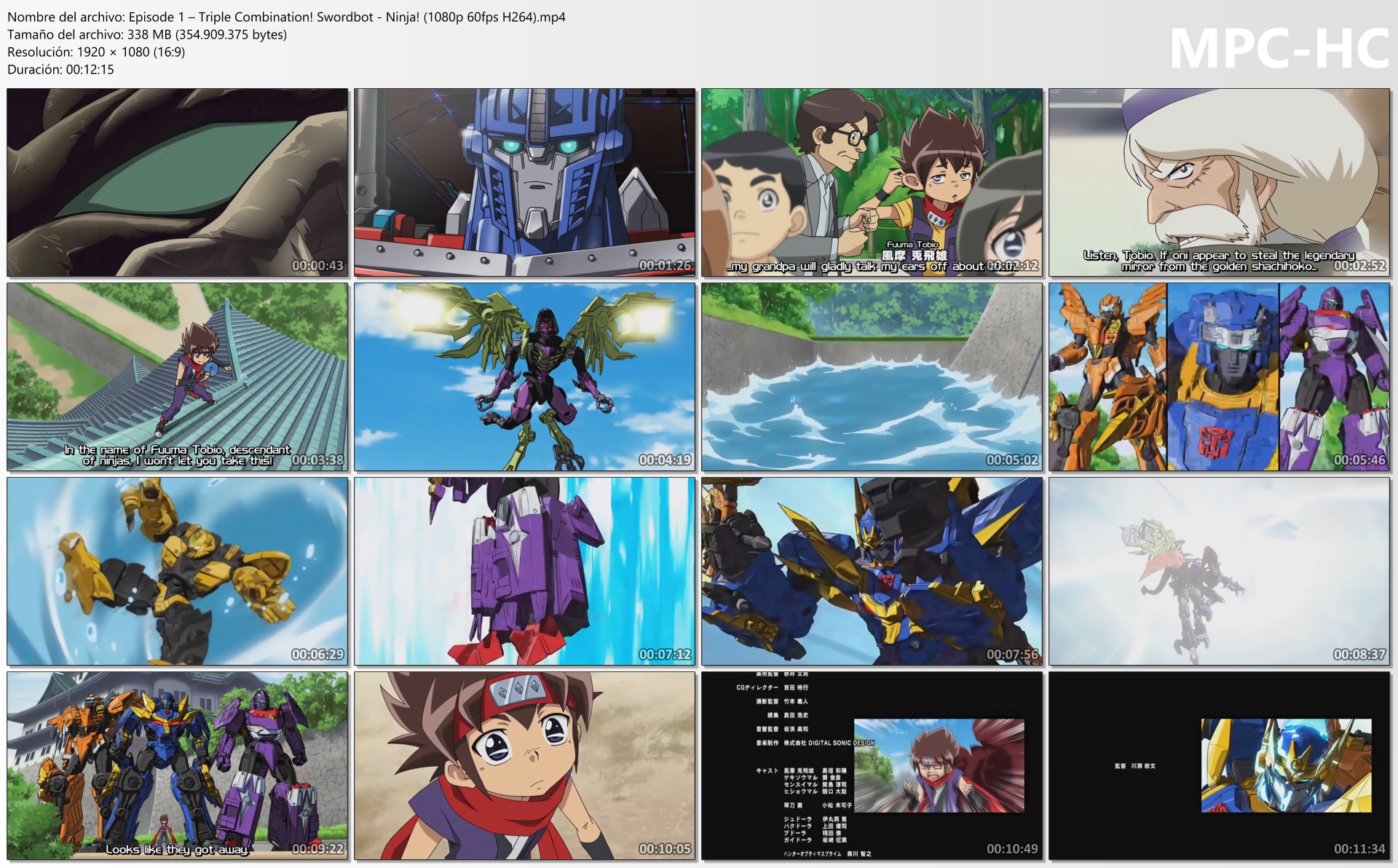Select the ninja boy close-up at 00:10:05
This screenshot has width=1398, height=868.
[525, 766]
